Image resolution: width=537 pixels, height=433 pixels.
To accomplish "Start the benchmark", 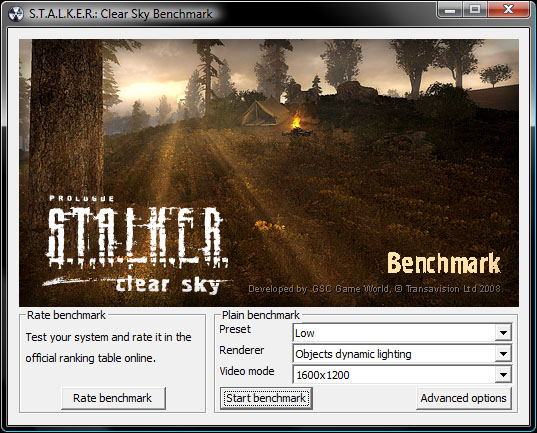I will 266,398.
